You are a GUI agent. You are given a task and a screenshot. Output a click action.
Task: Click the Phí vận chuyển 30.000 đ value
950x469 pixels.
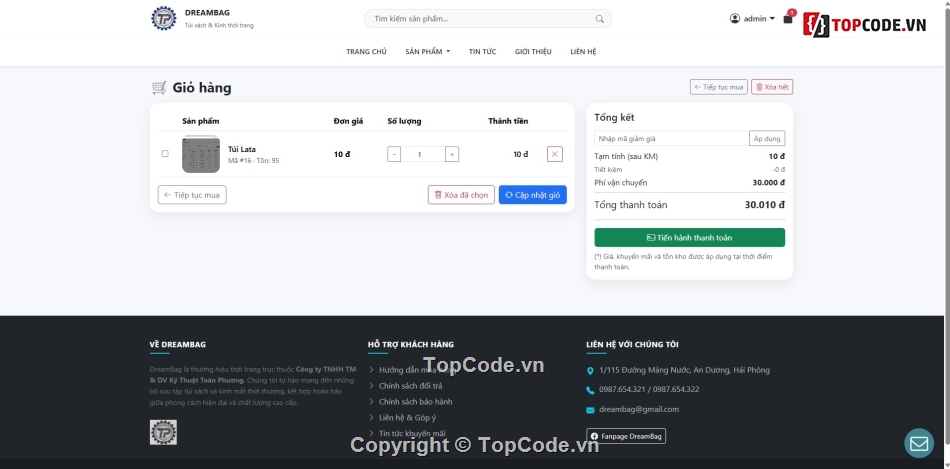tap(769, 182)
